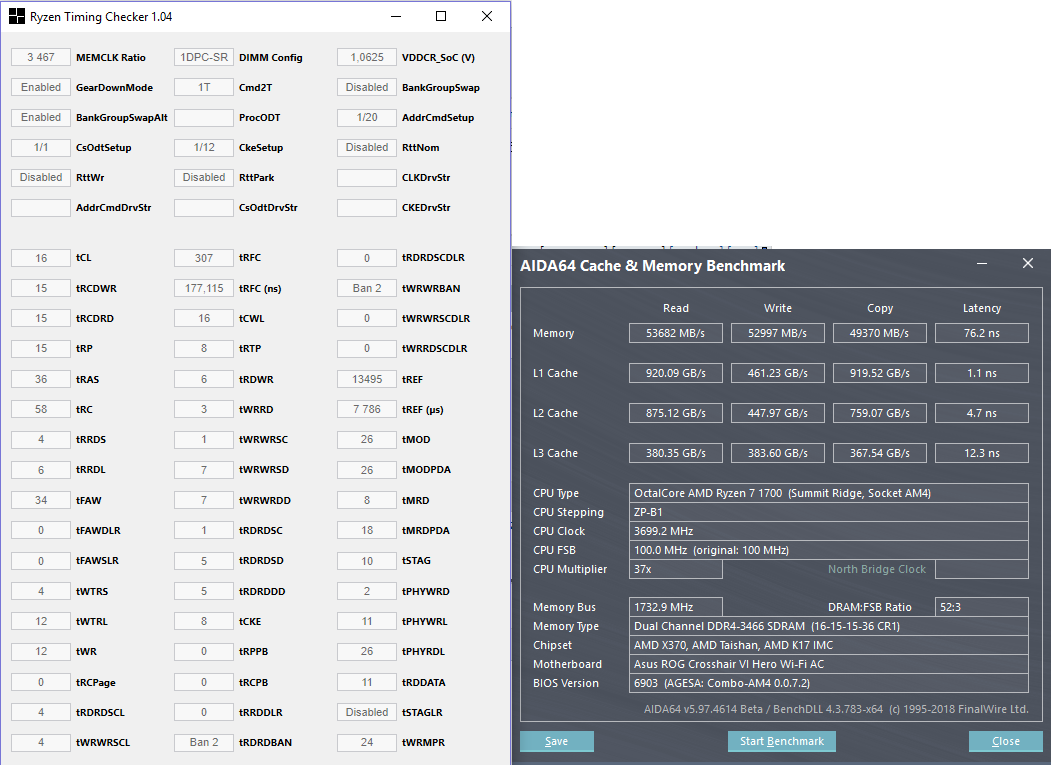Click the tFAW value 34 field
The width and height of the screenshot is (1051, 765).
pyautogui.click(x=41, y=500)
